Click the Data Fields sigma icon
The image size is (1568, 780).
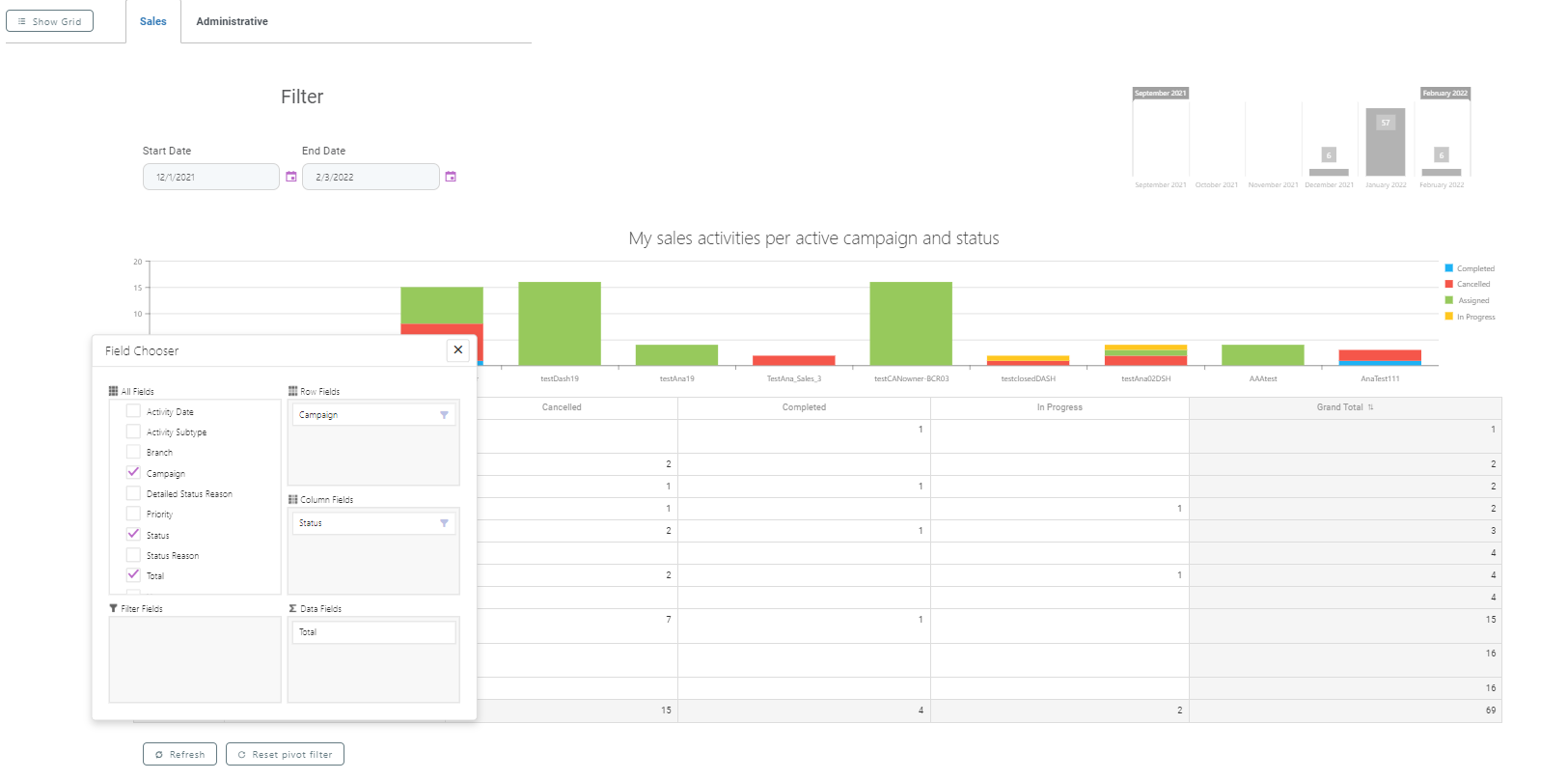[x=292, y=609]
